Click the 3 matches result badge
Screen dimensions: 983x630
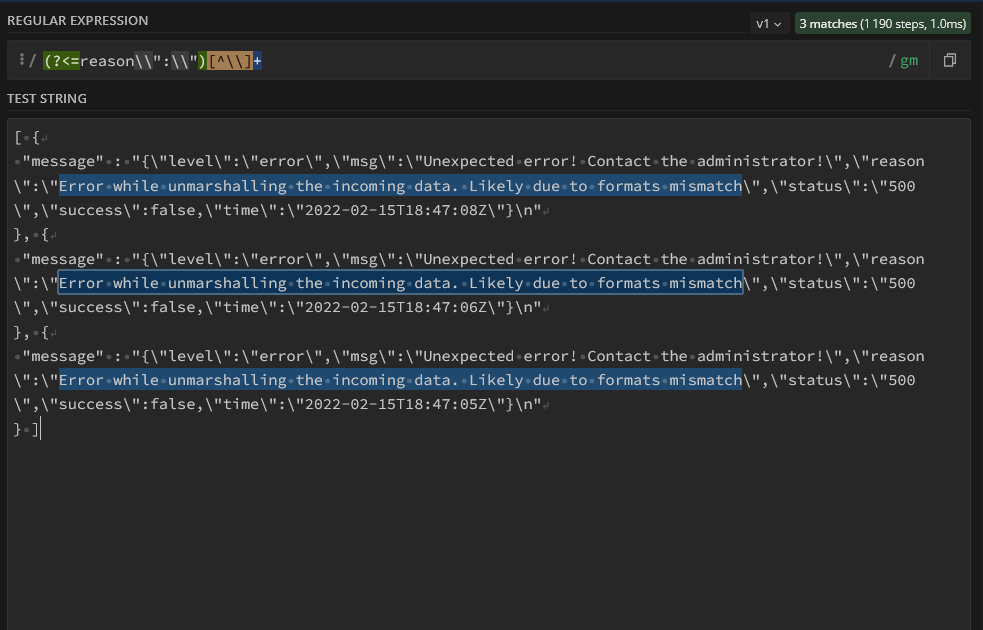(882, 24)
